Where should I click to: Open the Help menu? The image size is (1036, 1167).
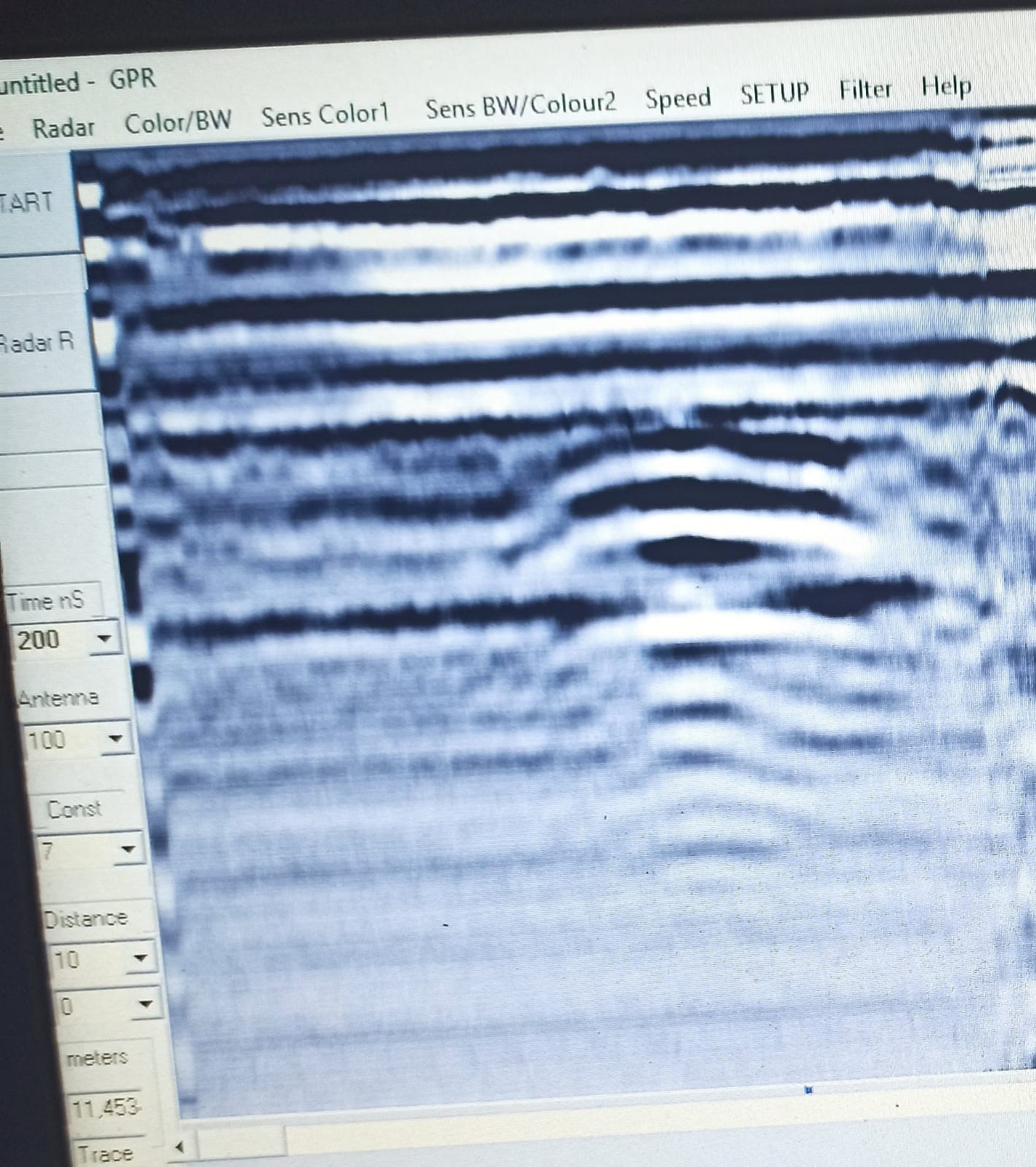tap(946, 87)
